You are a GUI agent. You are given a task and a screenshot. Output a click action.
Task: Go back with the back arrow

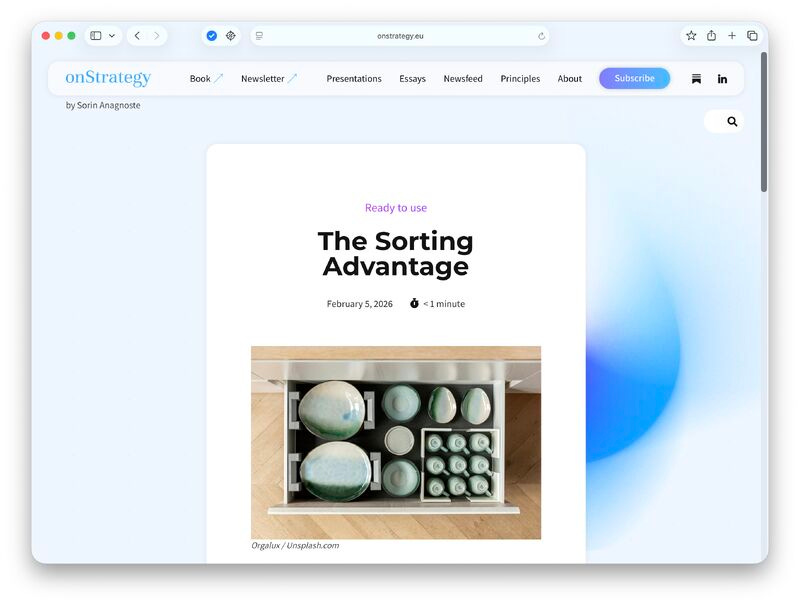tap(137, 36)
